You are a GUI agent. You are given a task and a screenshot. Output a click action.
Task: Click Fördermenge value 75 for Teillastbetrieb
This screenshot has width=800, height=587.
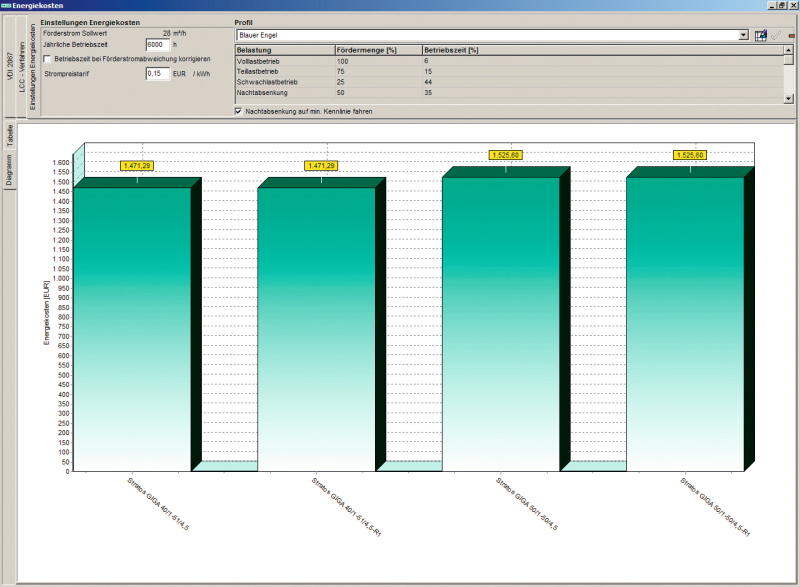click(340, 71)
